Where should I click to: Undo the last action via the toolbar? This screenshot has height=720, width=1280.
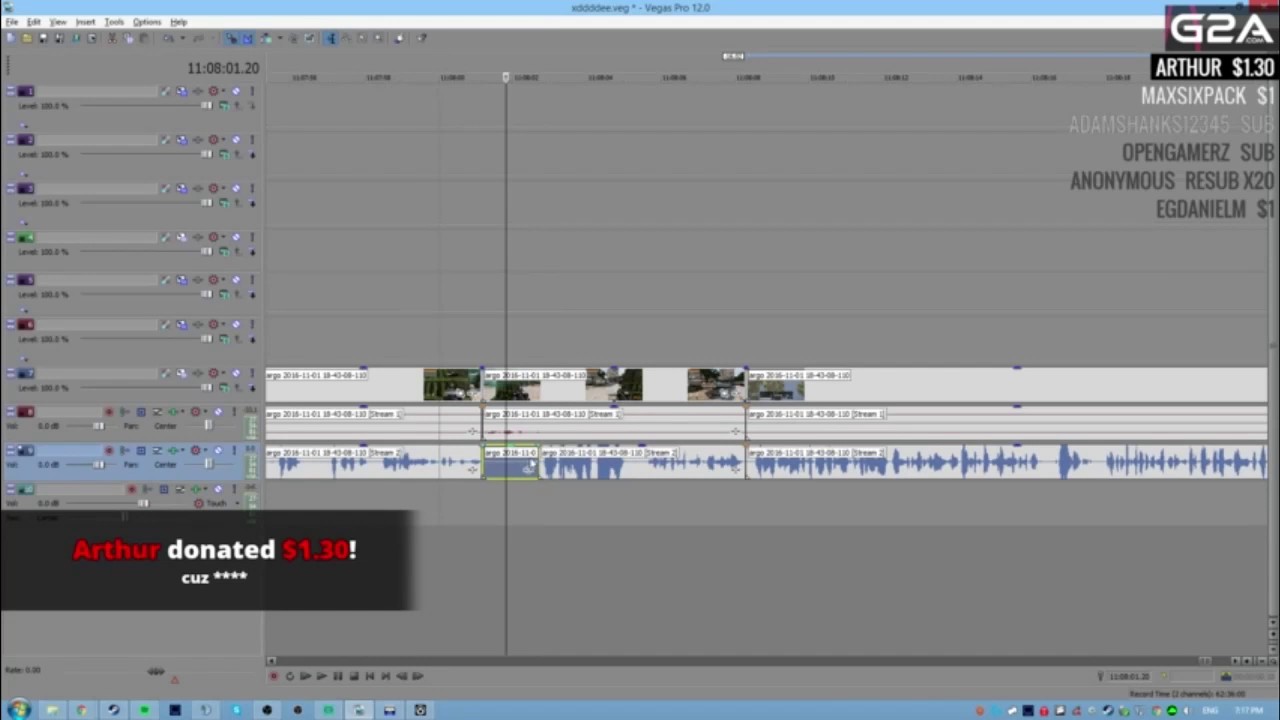point(168,38)
